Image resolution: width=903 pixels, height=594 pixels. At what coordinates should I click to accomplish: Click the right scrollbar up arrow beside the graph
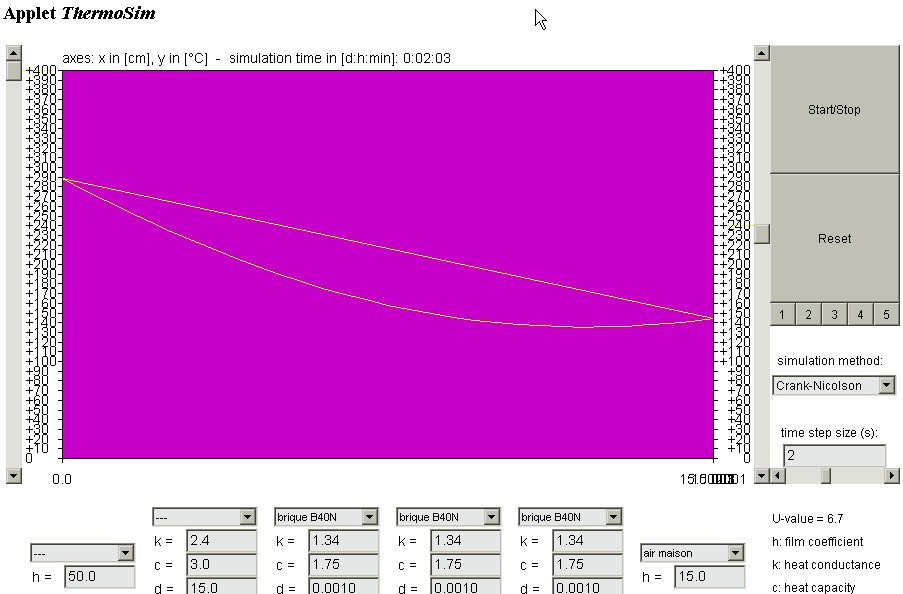coord(762,53)
